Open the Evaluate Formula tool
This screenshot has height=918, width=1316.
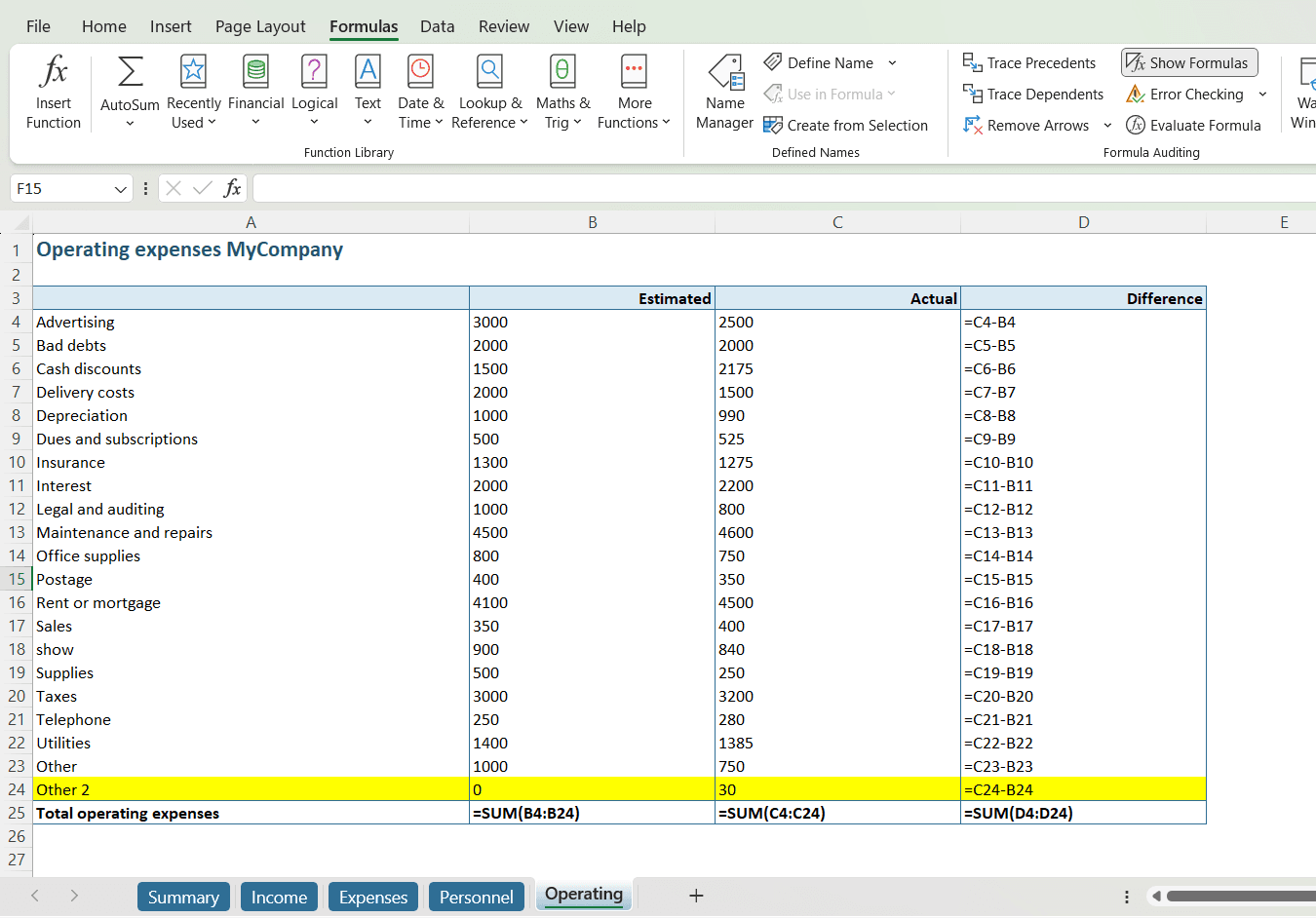[x=1193, y=125]
